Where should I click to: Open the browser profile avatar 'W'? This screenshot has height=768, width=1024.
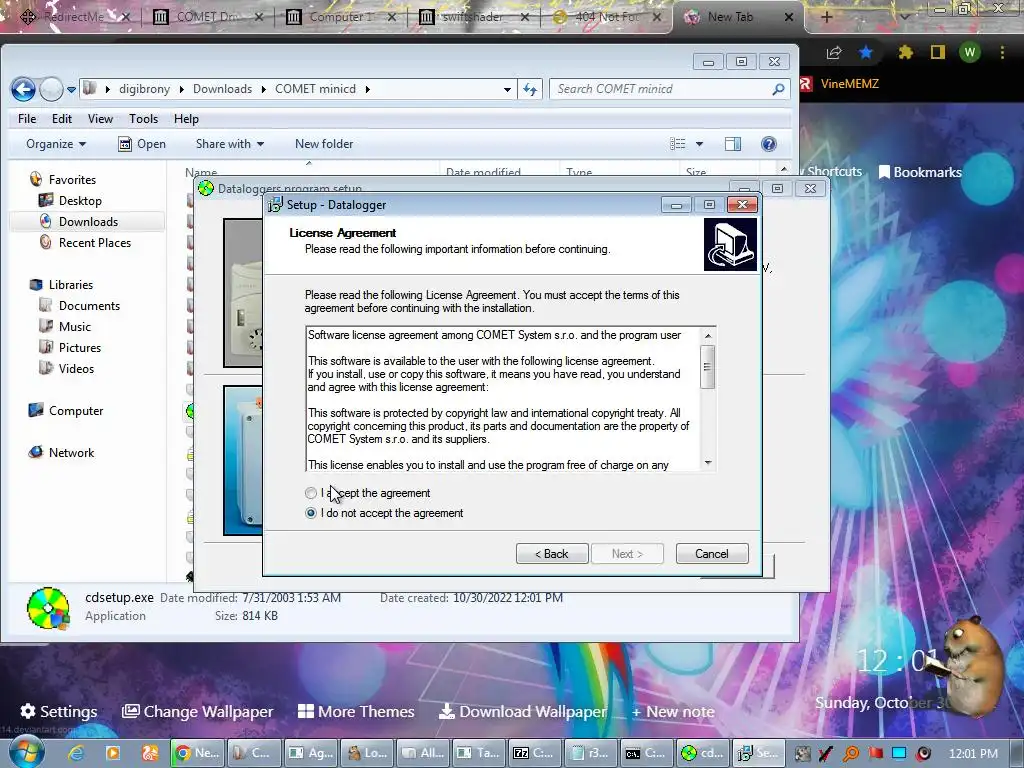coord(970,53)
